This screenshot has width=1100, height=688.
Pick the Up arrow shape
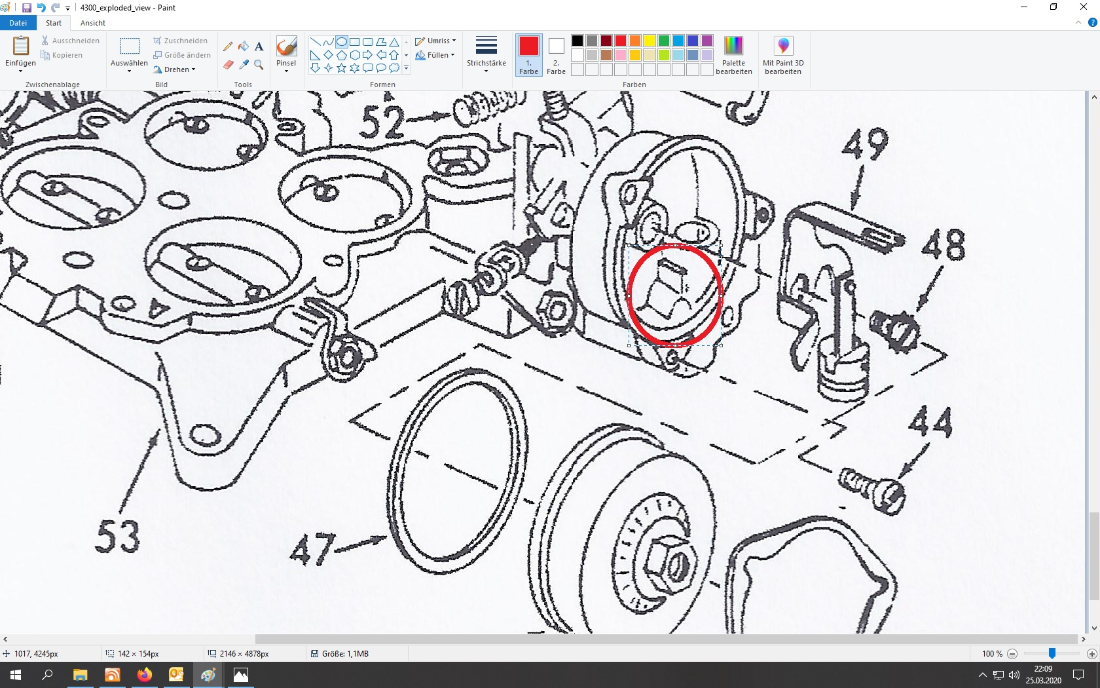tap(394, 55)
